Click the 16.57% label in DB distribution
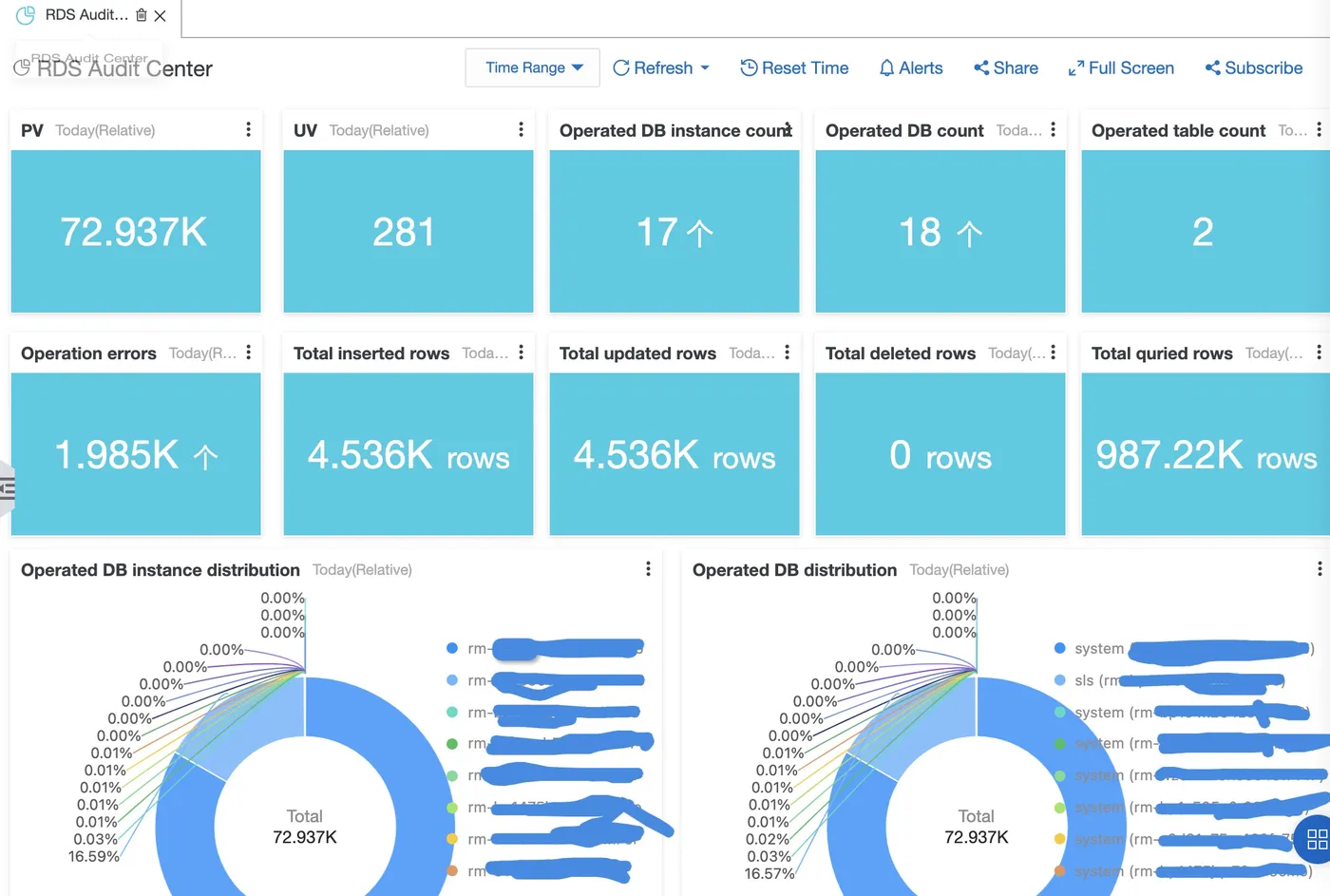Viewport: 1330px width, 896px height. coord(769,873)
